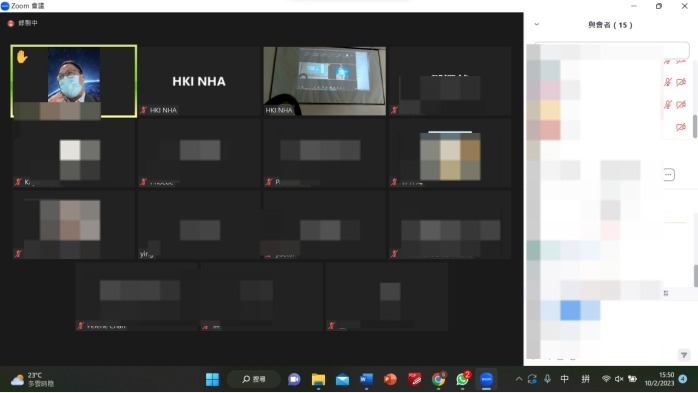
Task: Open the weather widget showing 23°C
Action: coord(32,379)
